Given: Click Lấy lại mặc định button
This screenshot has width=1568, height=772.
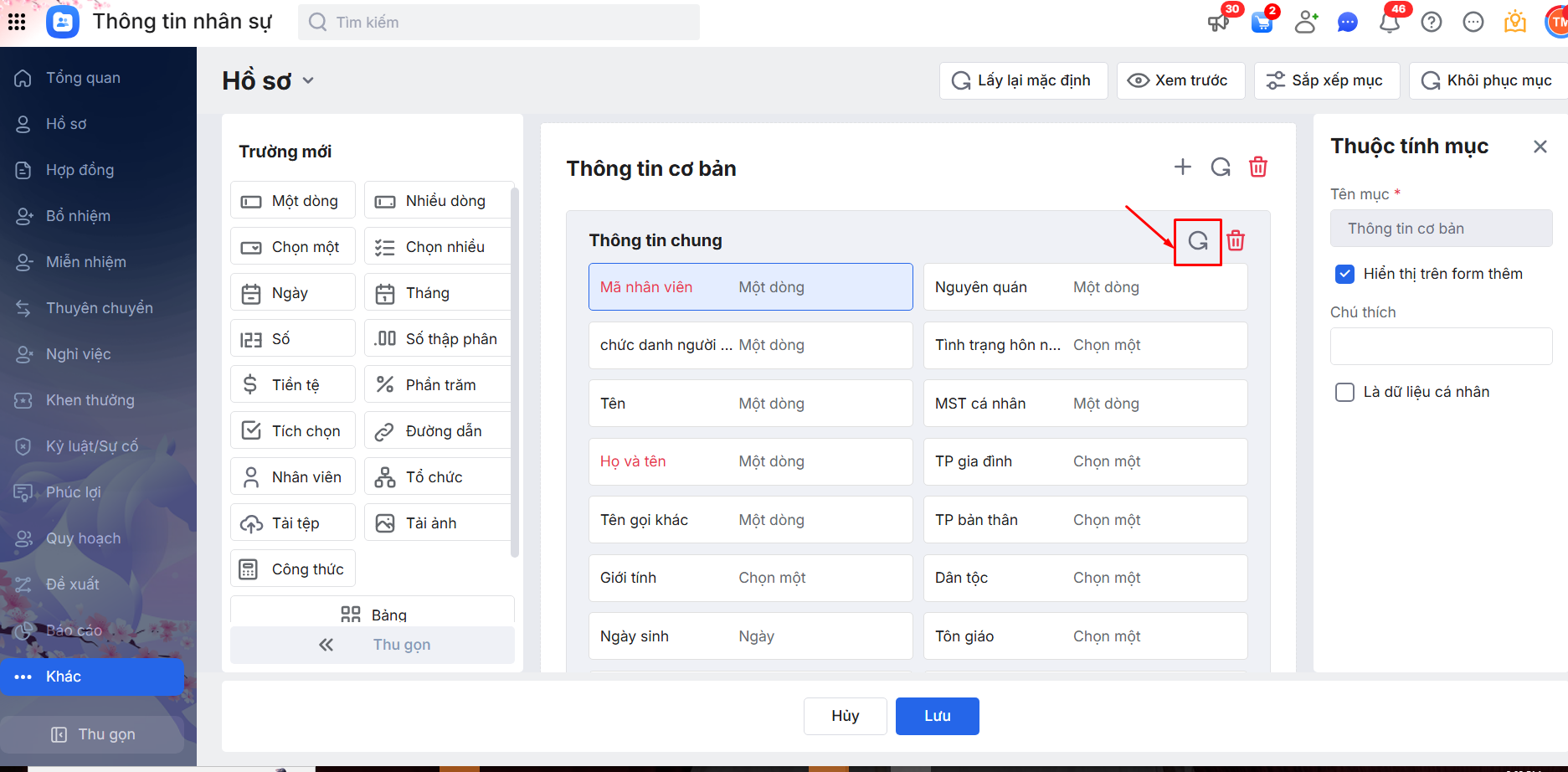Looking at the screenshot, I should click(x=1024, y=80).
